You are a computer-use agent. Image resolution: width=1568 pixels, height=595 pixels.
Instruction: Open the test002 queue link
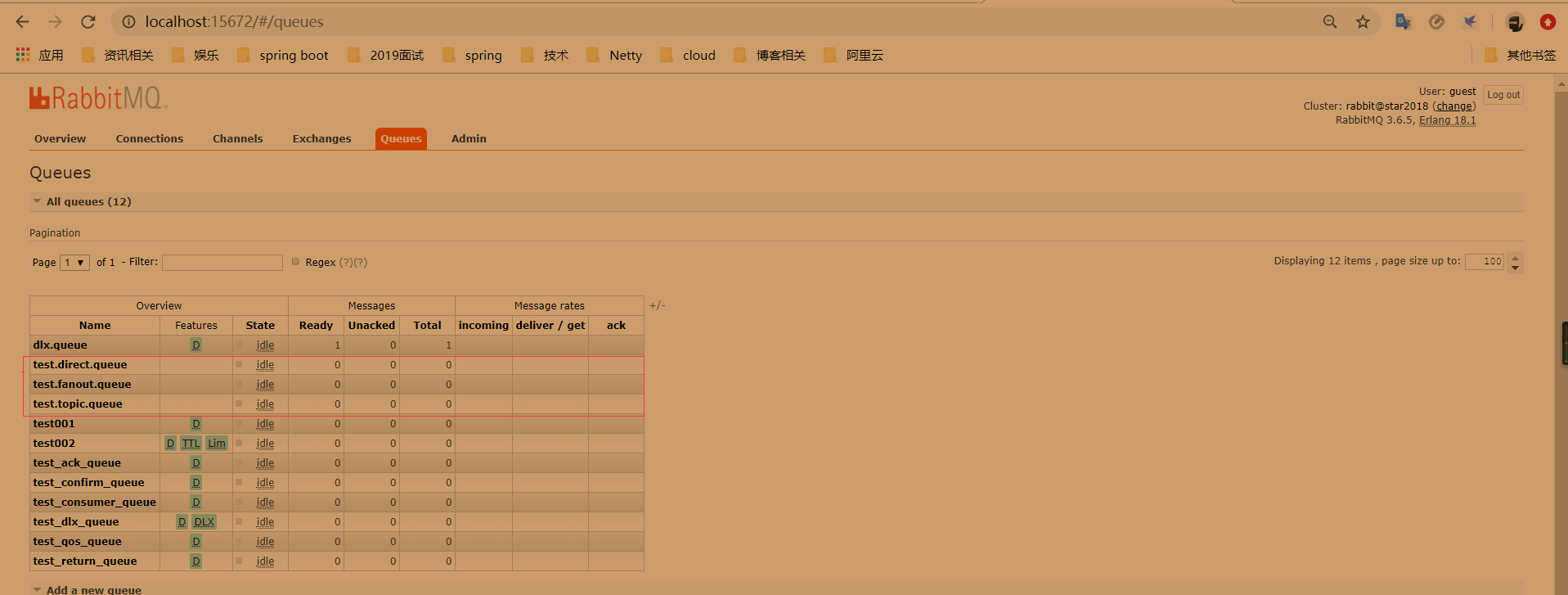54,444
